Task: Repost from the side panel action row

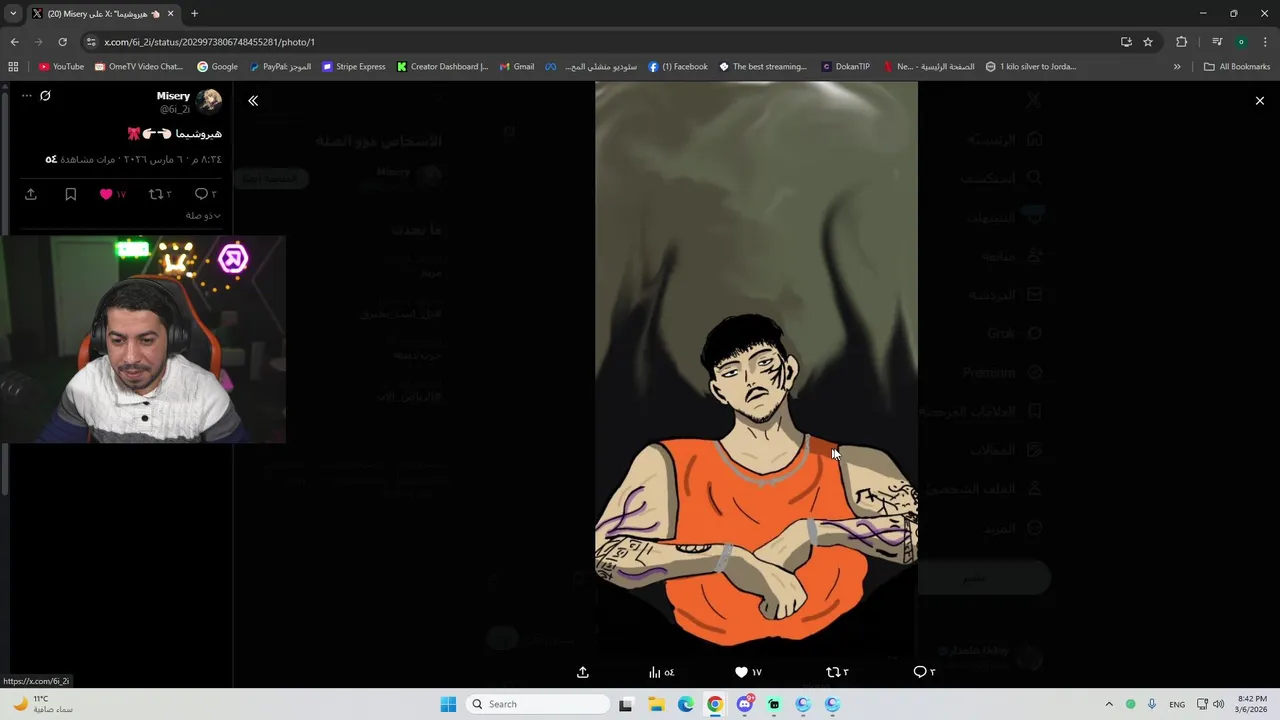Action: (x=160, y=194)
